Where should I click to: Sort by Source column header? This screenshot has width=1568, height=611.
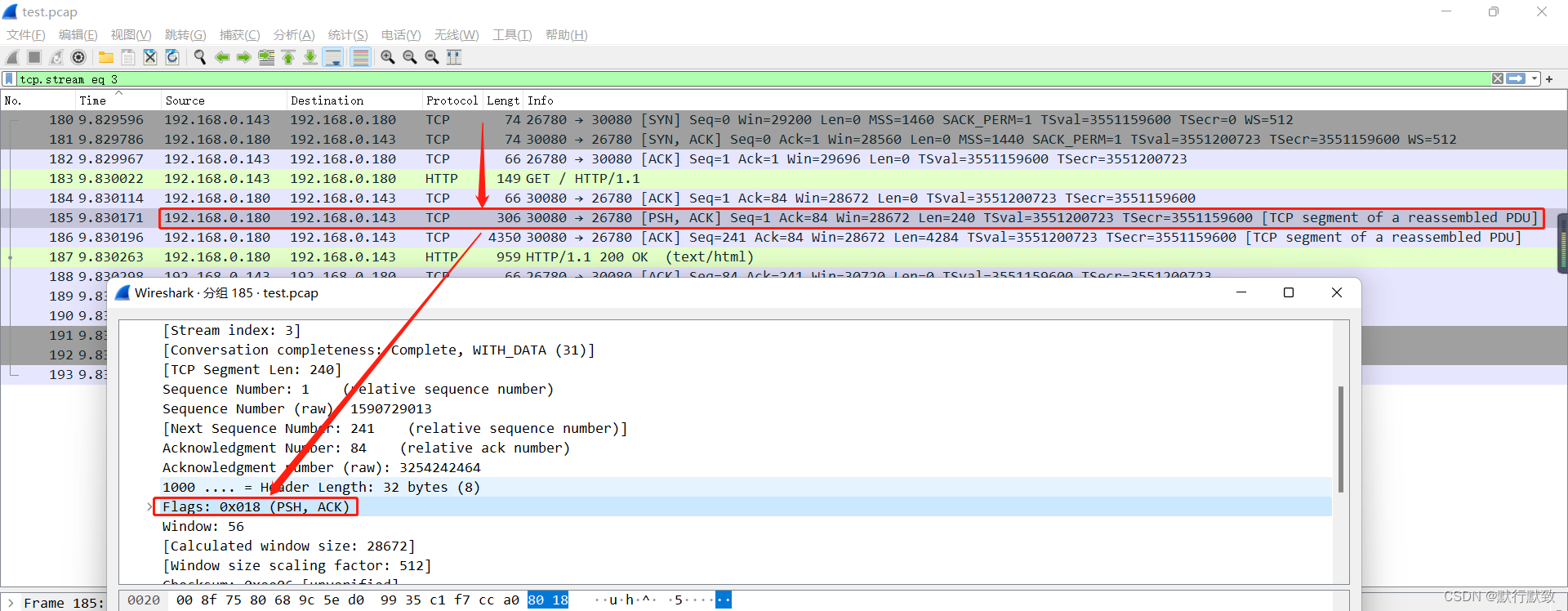tap(224, 100)
